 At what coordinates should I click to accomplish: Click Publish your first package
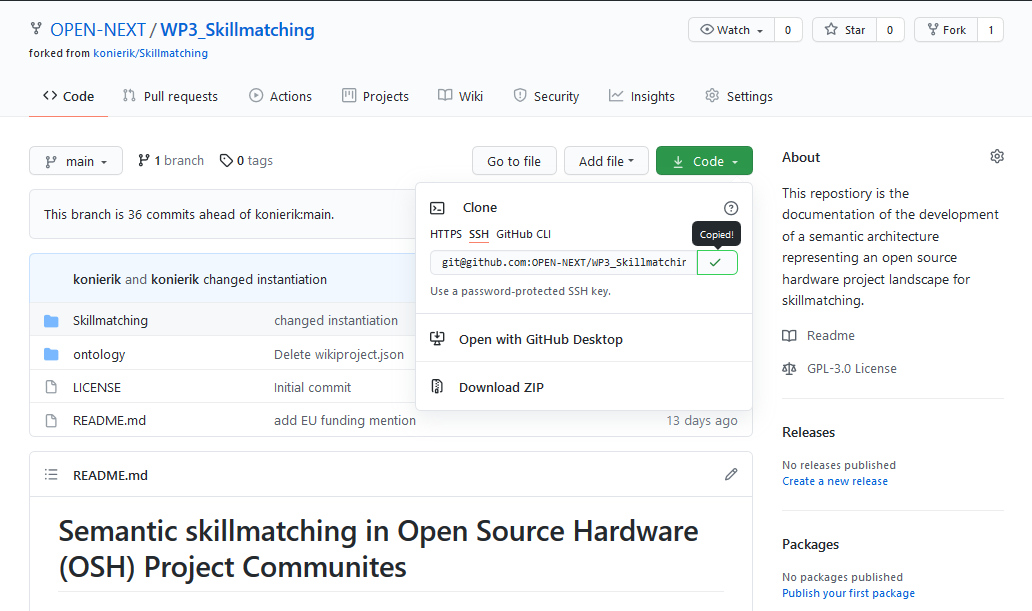pyautogui.click(x=848, y=593)
